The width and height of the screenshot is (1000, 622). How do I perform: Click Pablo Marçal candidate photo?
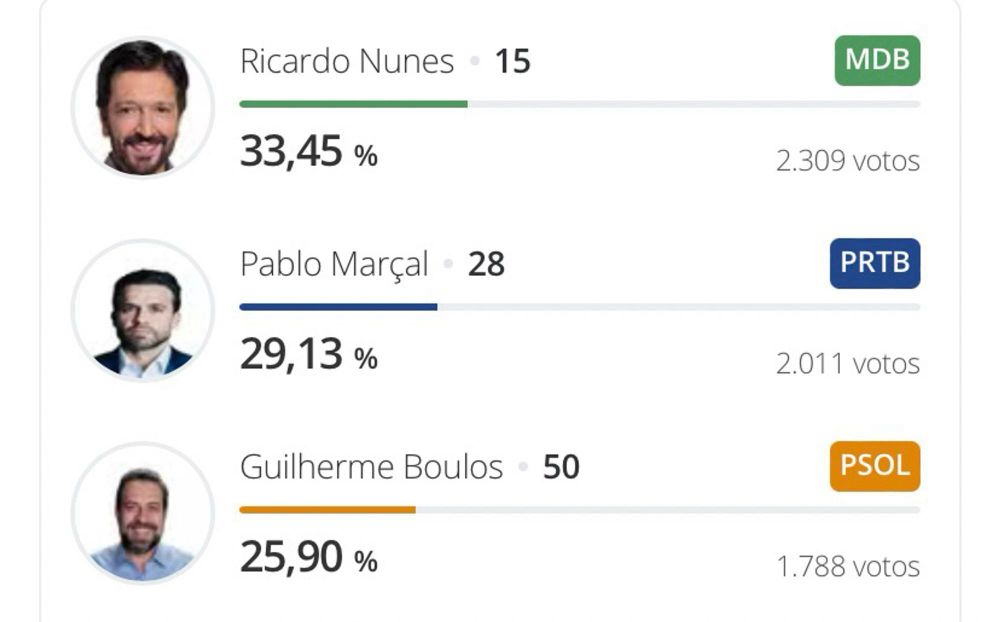click(x=143, y=310)
